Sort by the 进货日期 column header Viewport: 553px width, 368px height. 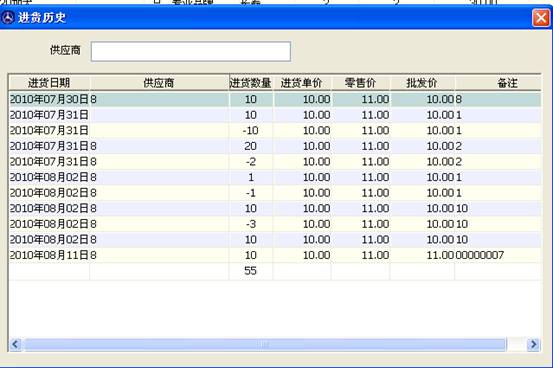[49, 83]
